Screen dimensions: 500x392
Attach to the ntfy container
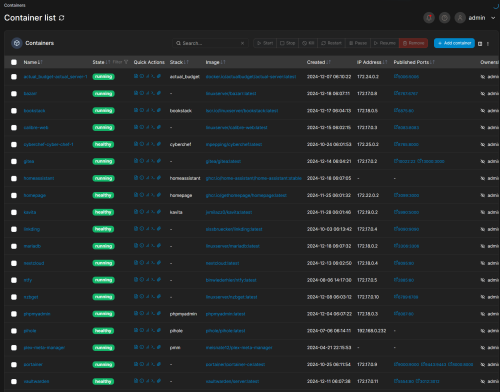tap(159, 280)
